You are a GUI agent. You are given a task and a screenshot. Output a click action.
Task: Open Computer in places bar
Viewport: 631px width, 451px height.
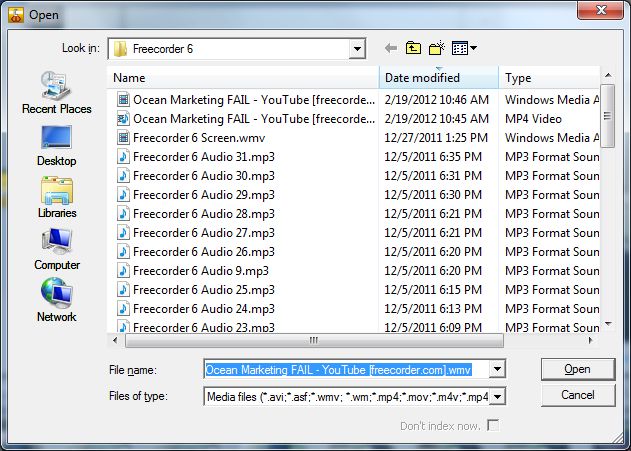[x=57, y=249]
